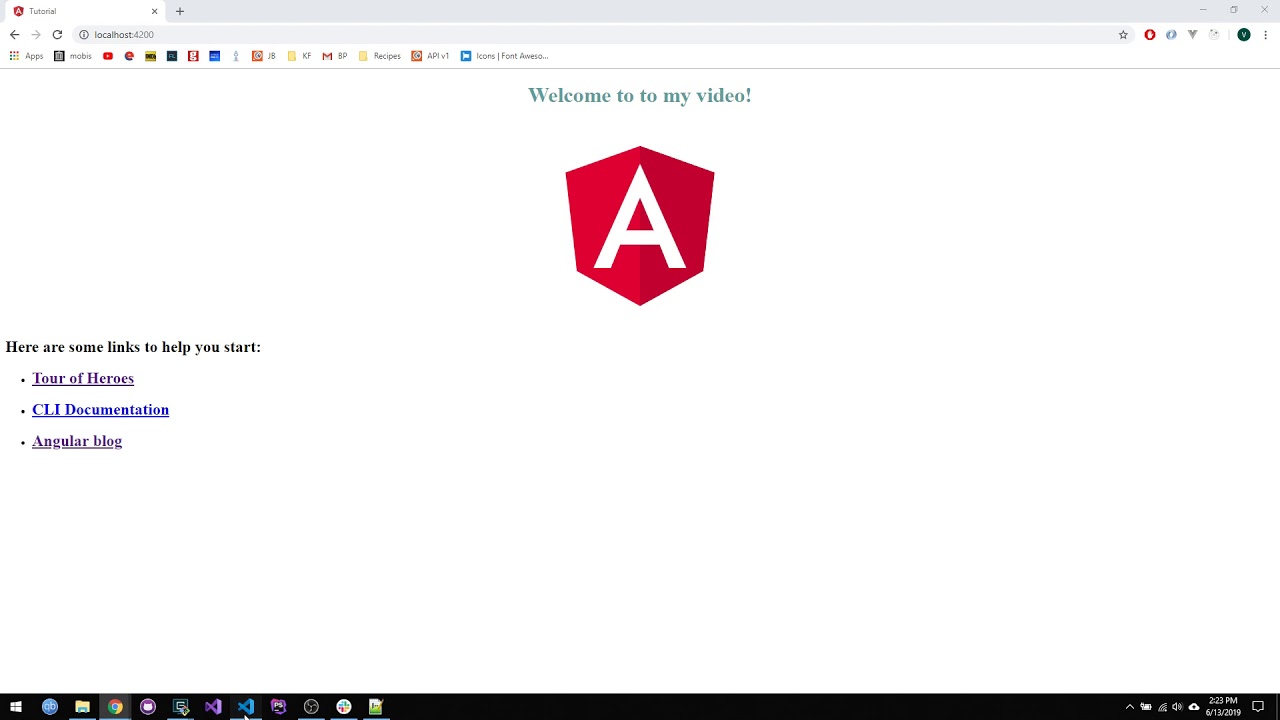Screen dimensions: 1280x720
Task: Open the mobis bookmark
Action: click(73, 56)
